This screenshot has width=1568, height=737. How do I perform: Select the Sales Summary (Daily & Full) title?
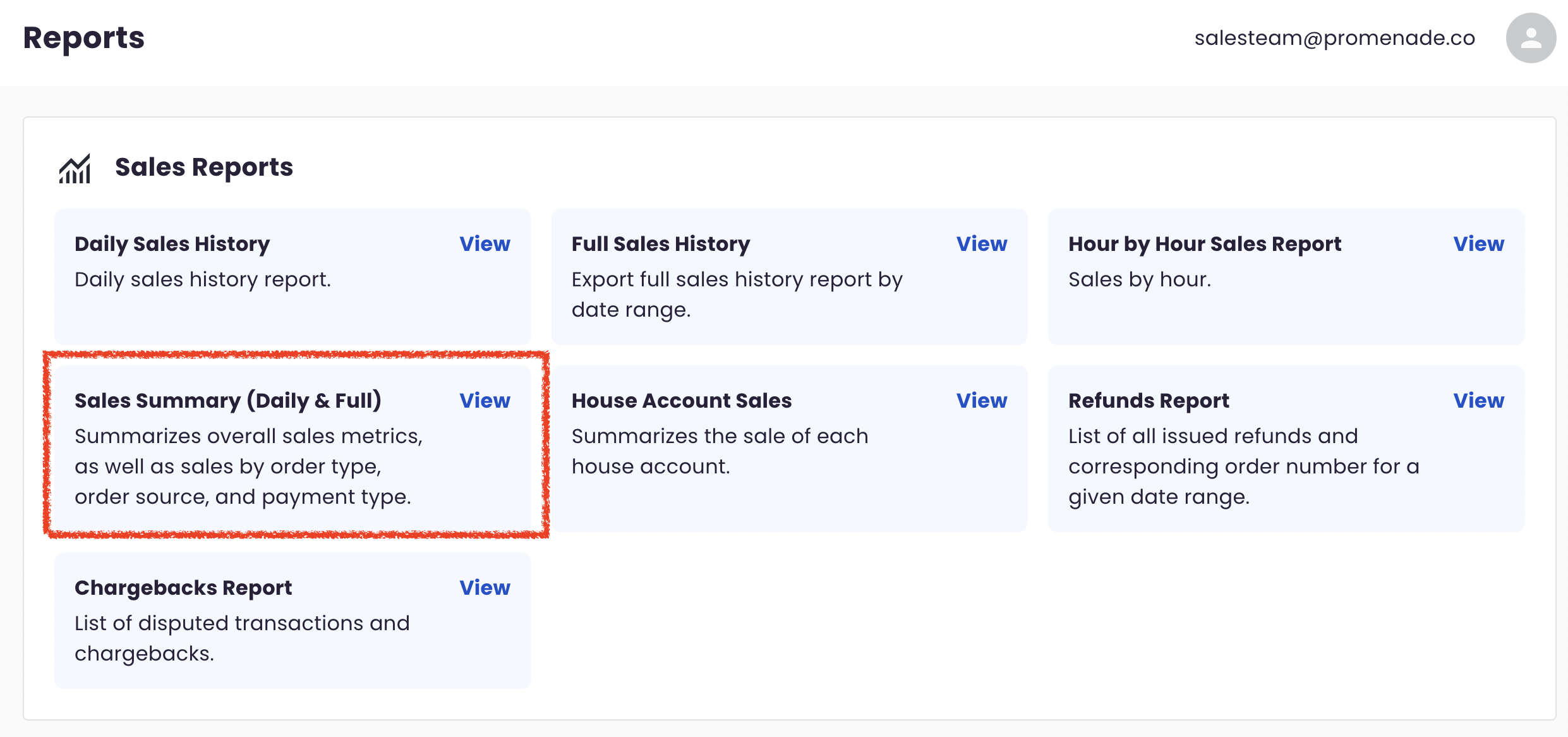(228, 401)
